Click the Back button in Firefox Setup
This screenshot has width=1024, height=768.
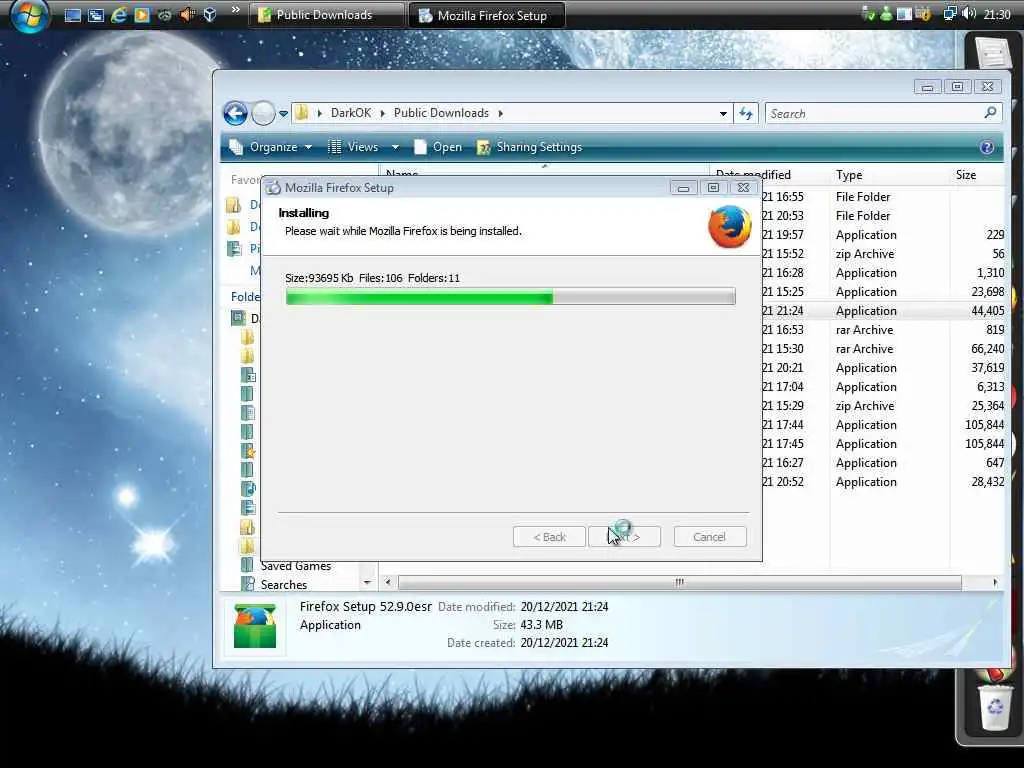pyautogui.click(x=549, y=537)
